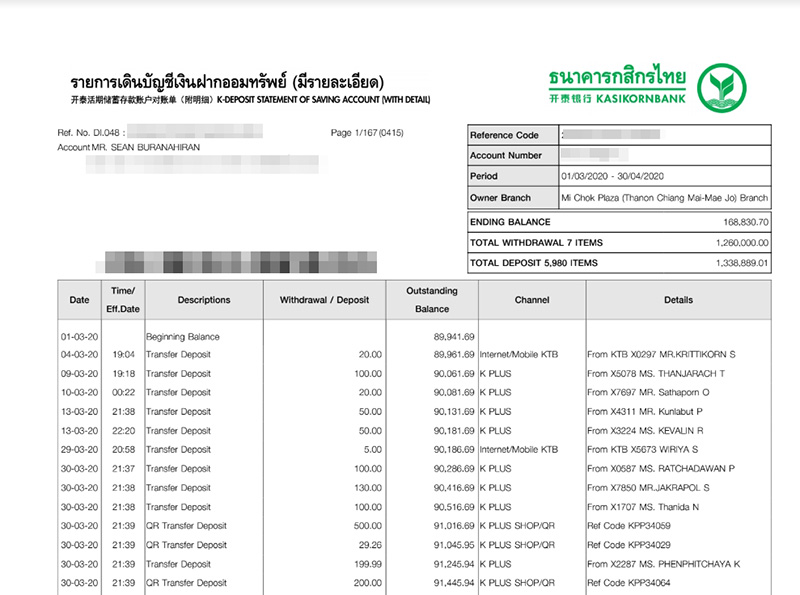The width and height of the screenshot is (800, 595).
Task: Click From KTB X5673 WIRIYA S detail
Action: (643, 450)
